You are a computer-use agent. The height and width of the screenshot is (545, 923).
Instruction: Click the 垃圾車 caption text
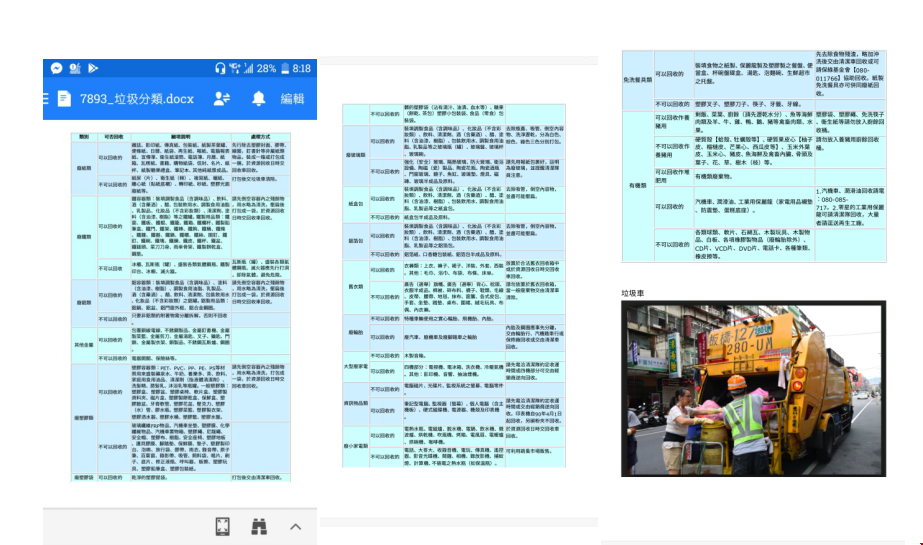pyautogui.click(x=635, y=294)
